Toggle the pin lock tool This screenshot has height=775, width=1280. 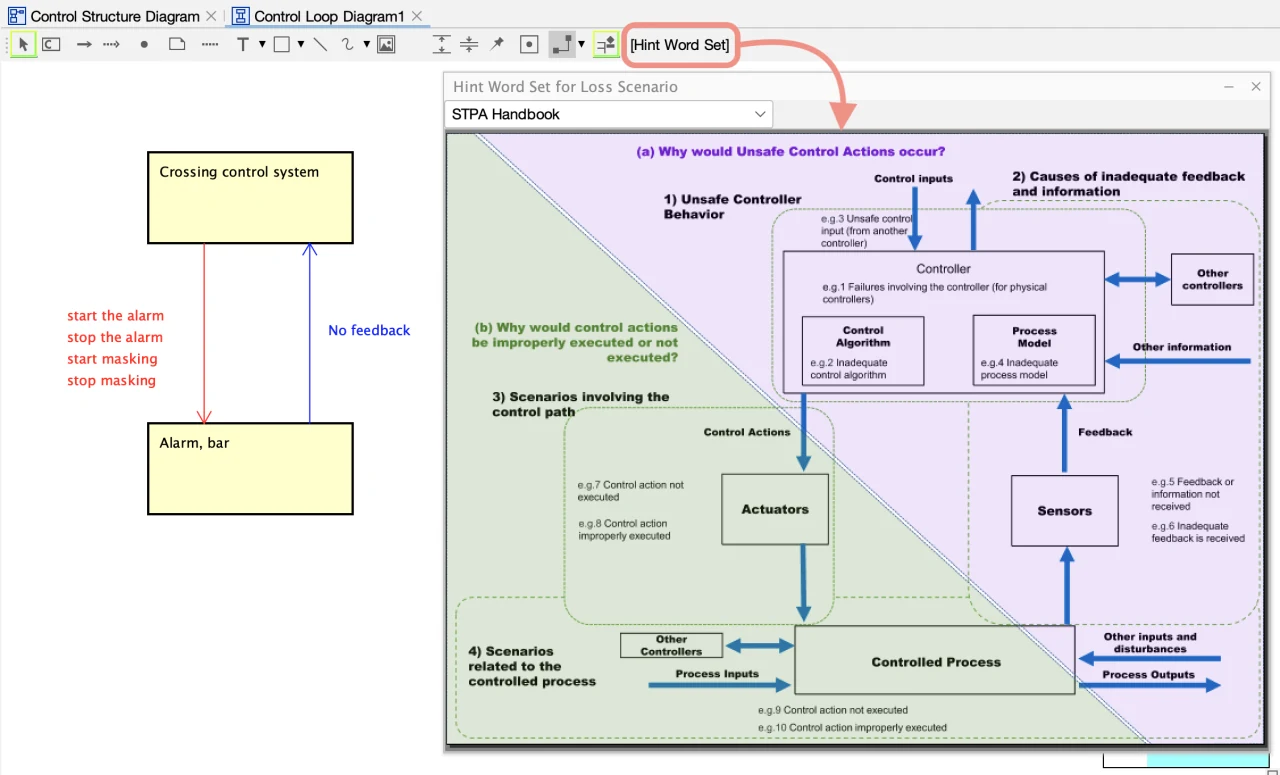497,45
